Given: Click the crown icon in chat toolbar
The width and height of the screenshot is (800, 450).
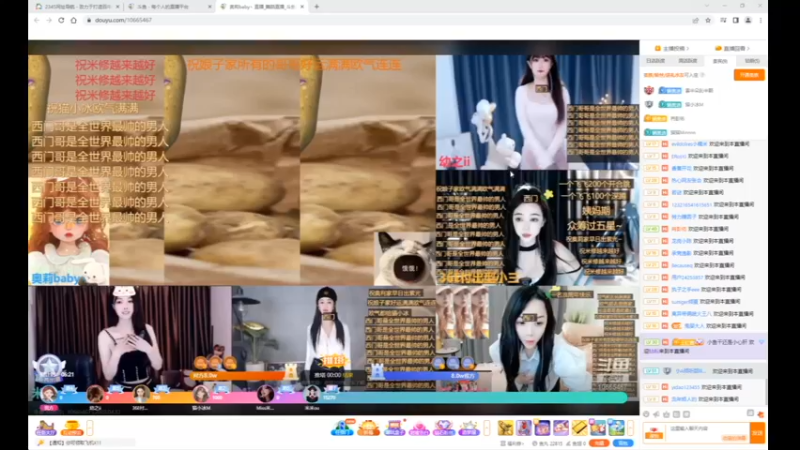Looking at the screenshot, I should (x=666, y=414).
